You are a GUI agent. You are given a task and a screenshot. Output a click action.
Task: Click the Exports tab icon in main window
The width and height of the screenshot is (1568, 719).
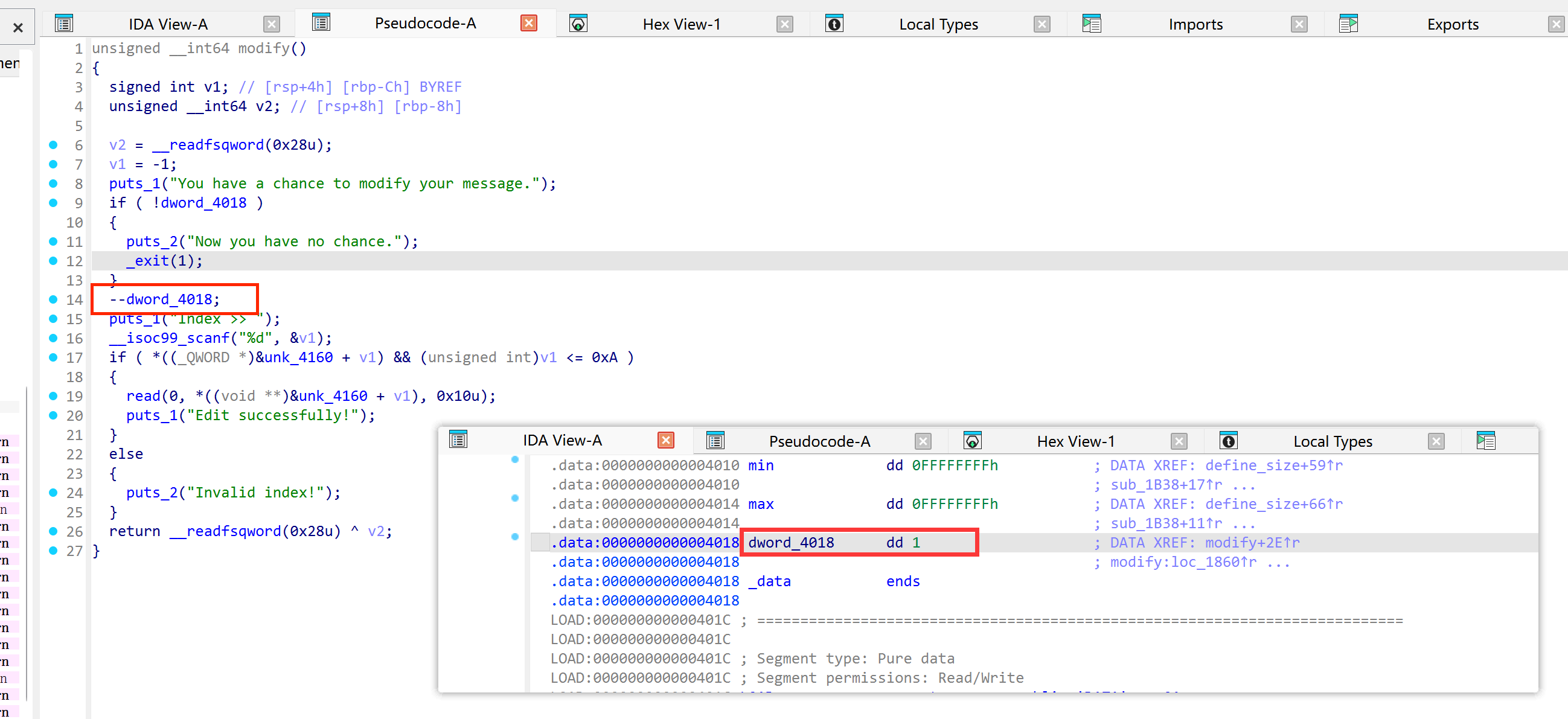(1349, 24)
